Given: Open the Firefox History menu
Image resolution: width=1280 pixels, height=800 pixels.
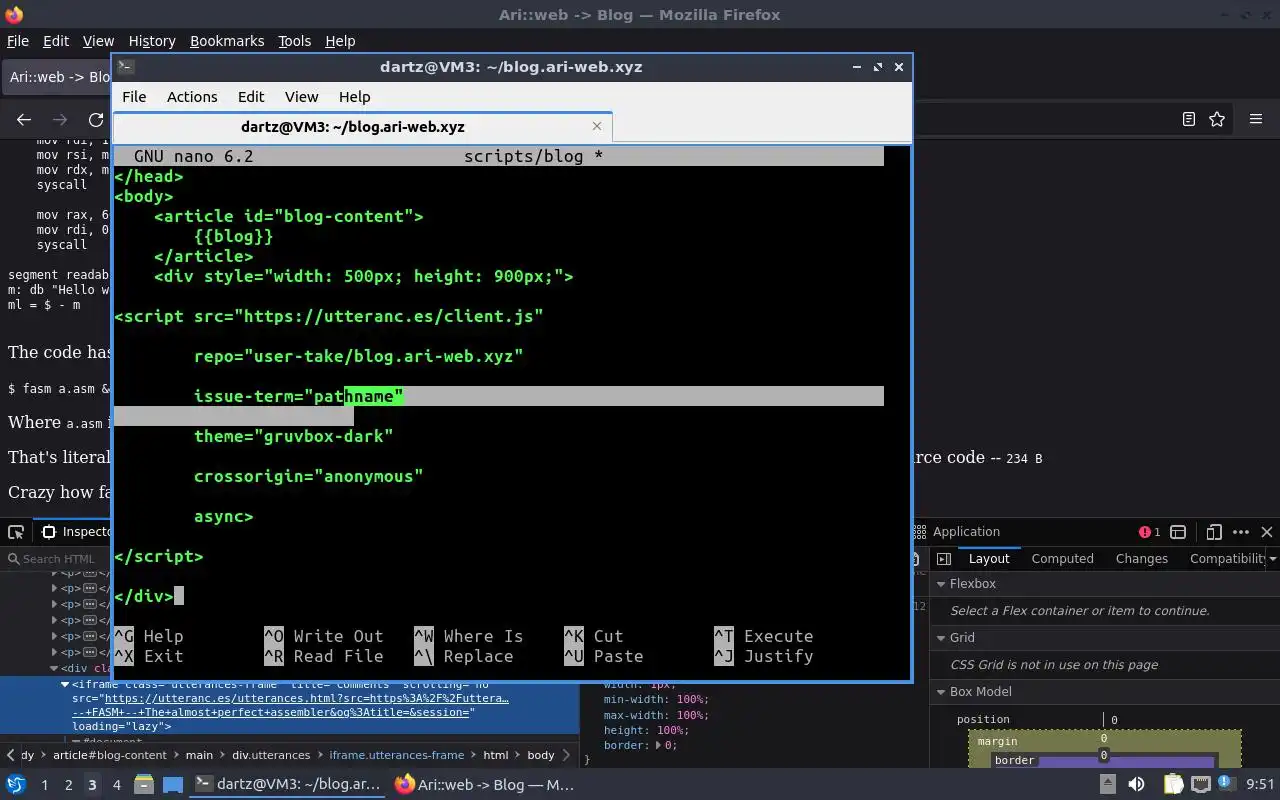Looking at the screenshot, I should click(152, 41).
